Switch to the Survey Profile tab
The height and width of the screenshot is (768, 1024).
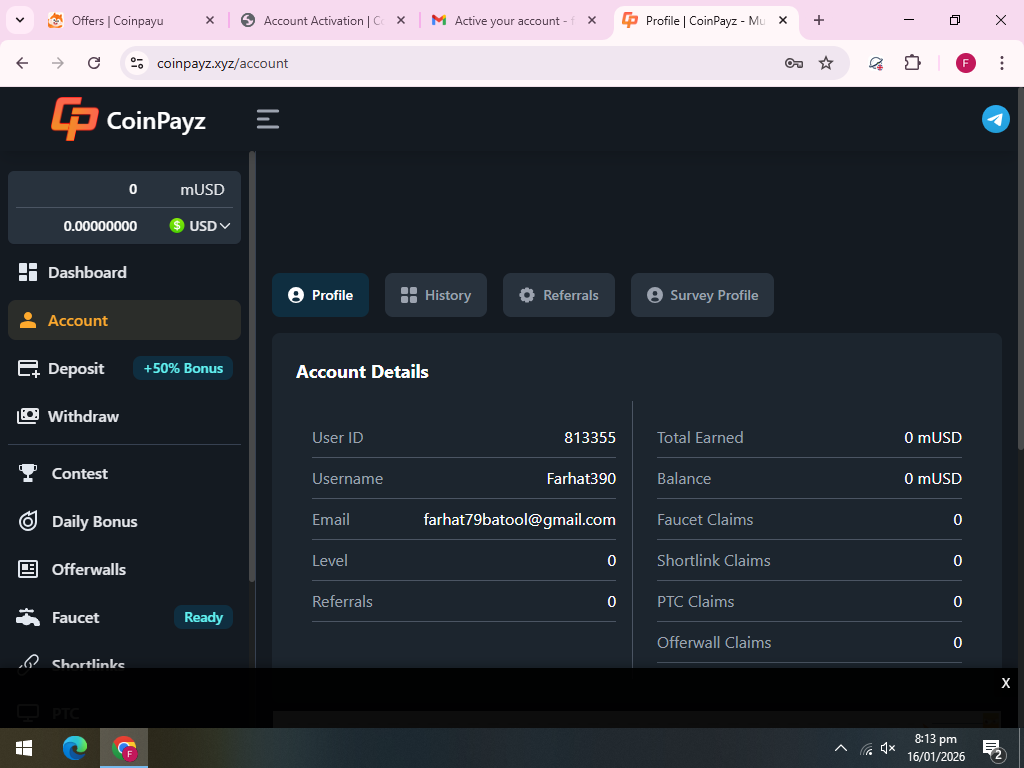tap(702, 295)
